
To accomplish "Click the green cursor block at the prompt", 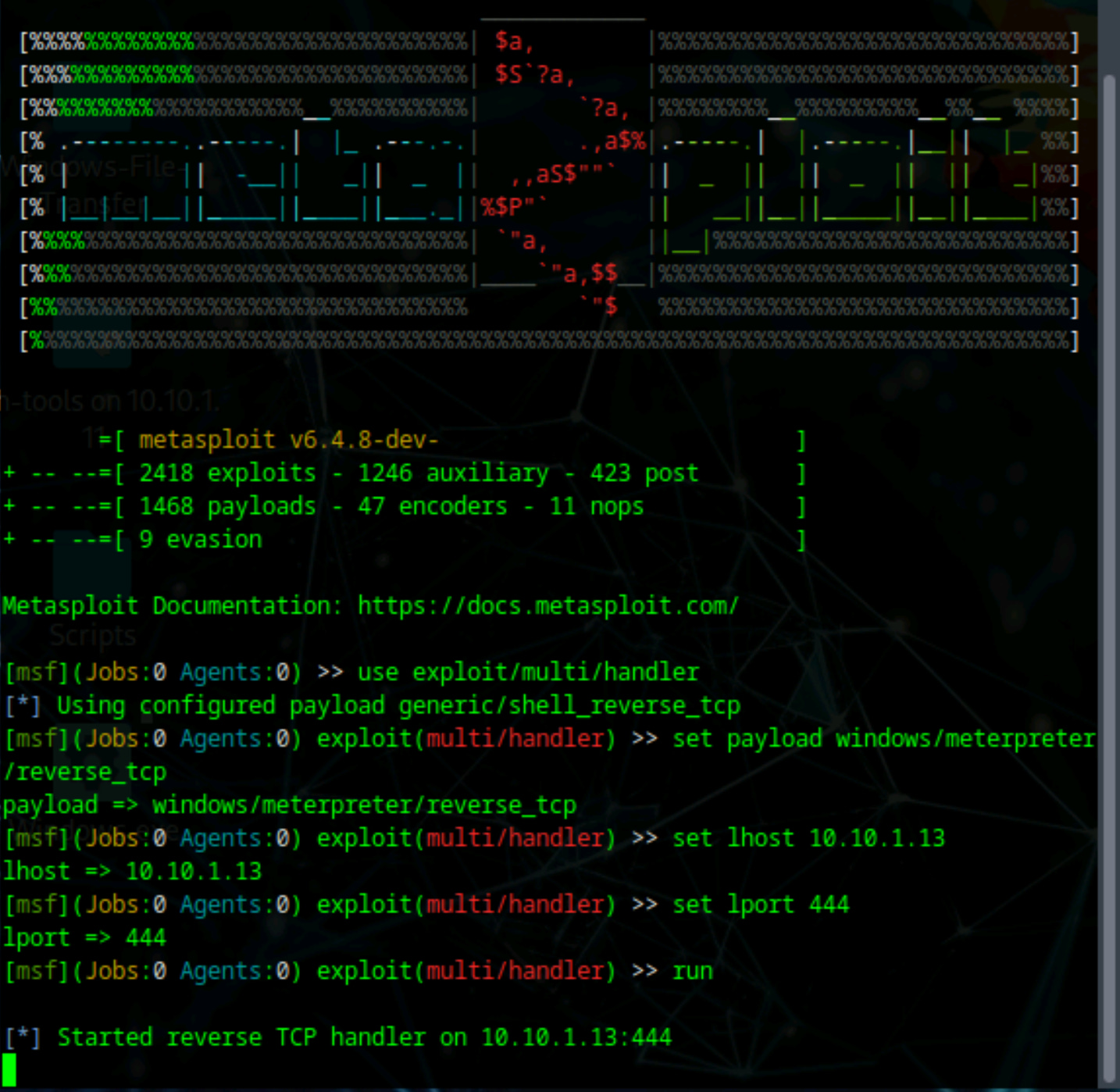I will pyautogui.click(x=9, y=1069).
